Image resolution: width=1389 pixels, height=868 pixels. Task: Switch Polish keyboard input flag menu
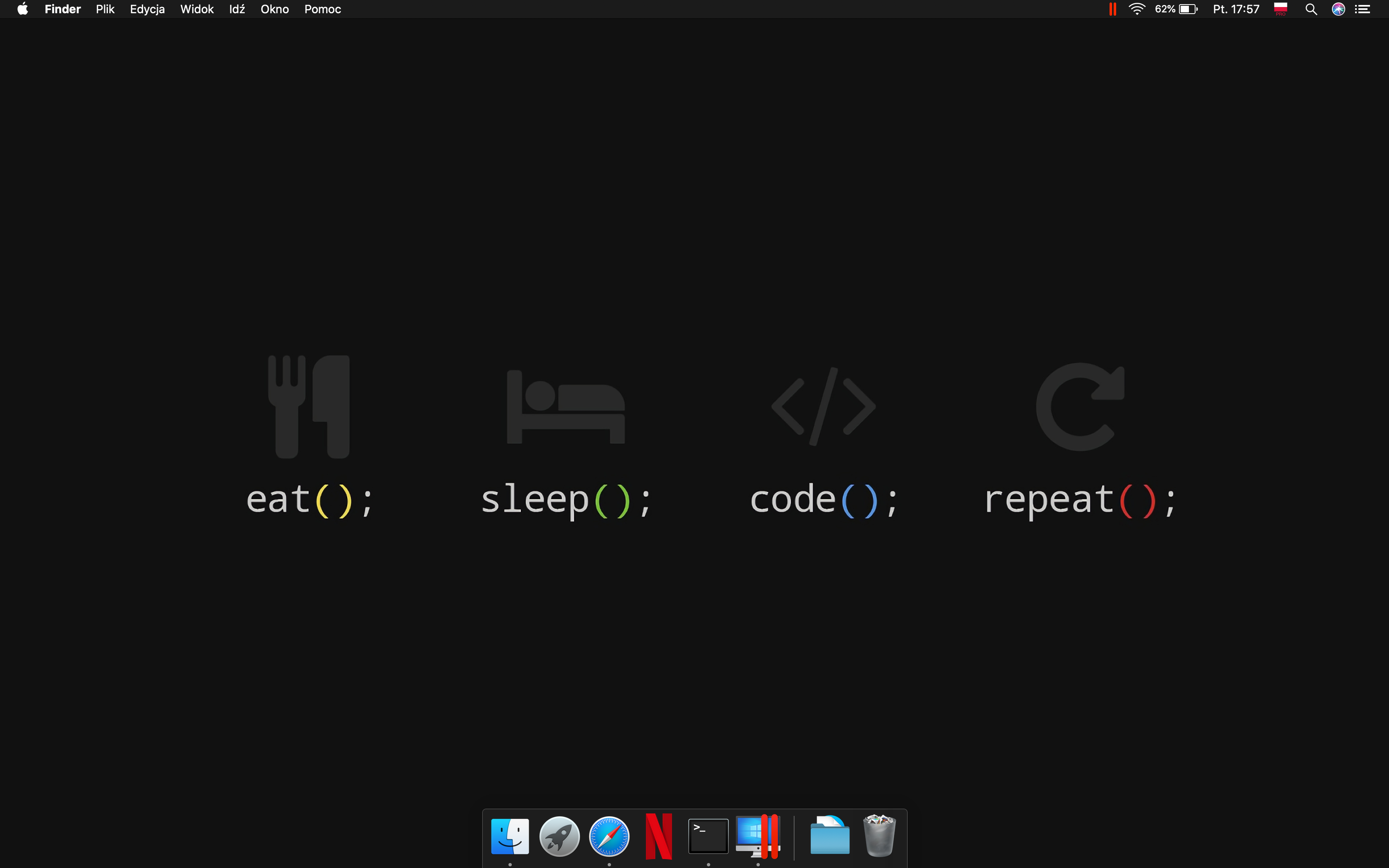click(1281, 9)
